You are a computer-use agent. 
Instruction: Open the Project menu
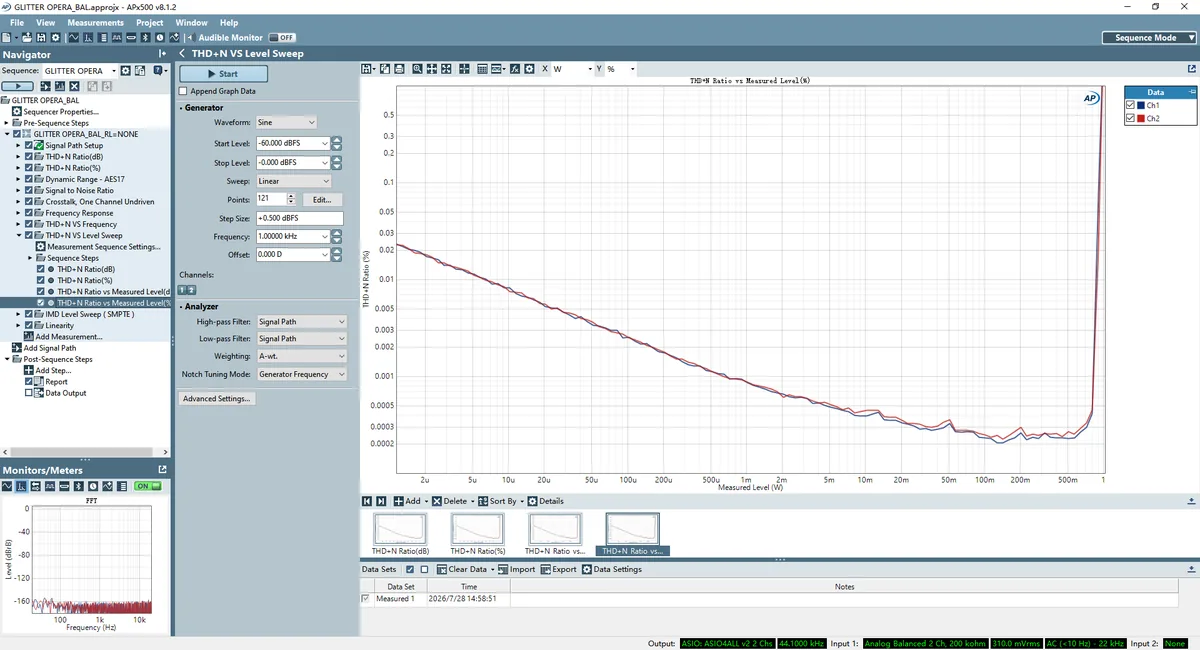[x=150, y=22]
